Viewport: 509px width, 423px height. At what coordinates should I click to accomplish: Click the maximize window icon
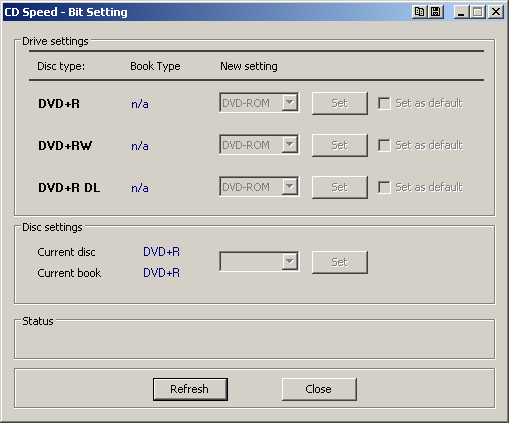tap(478, 12)
